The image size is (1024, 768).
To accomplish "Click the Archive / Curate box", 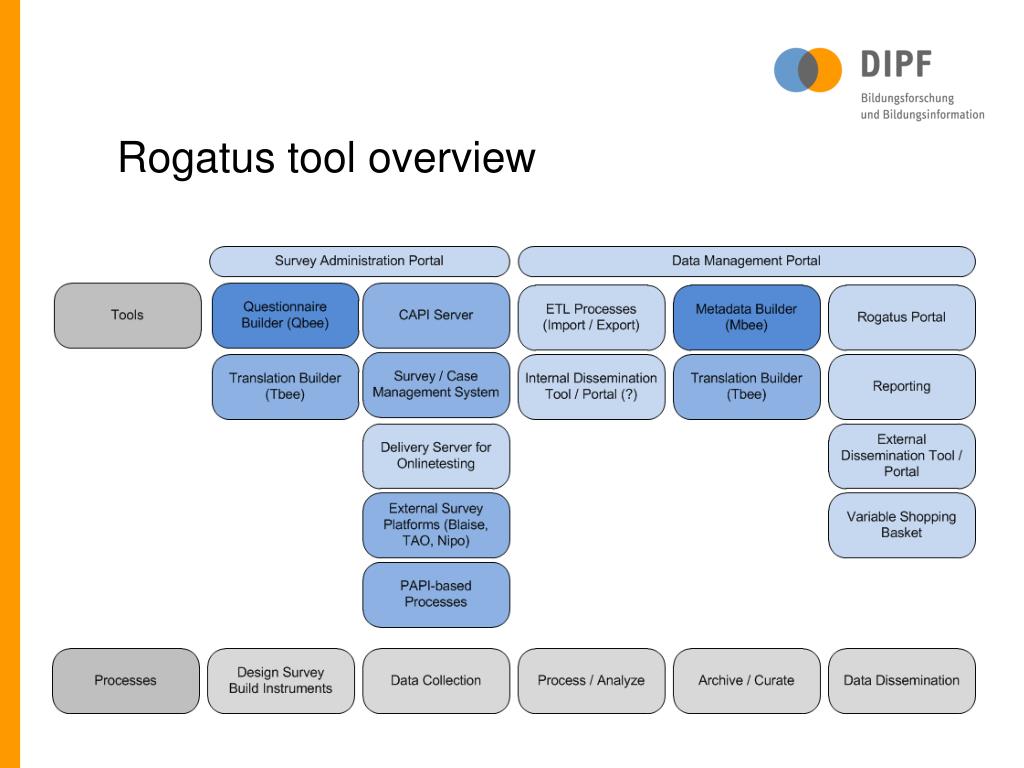I will coord(746,680).
